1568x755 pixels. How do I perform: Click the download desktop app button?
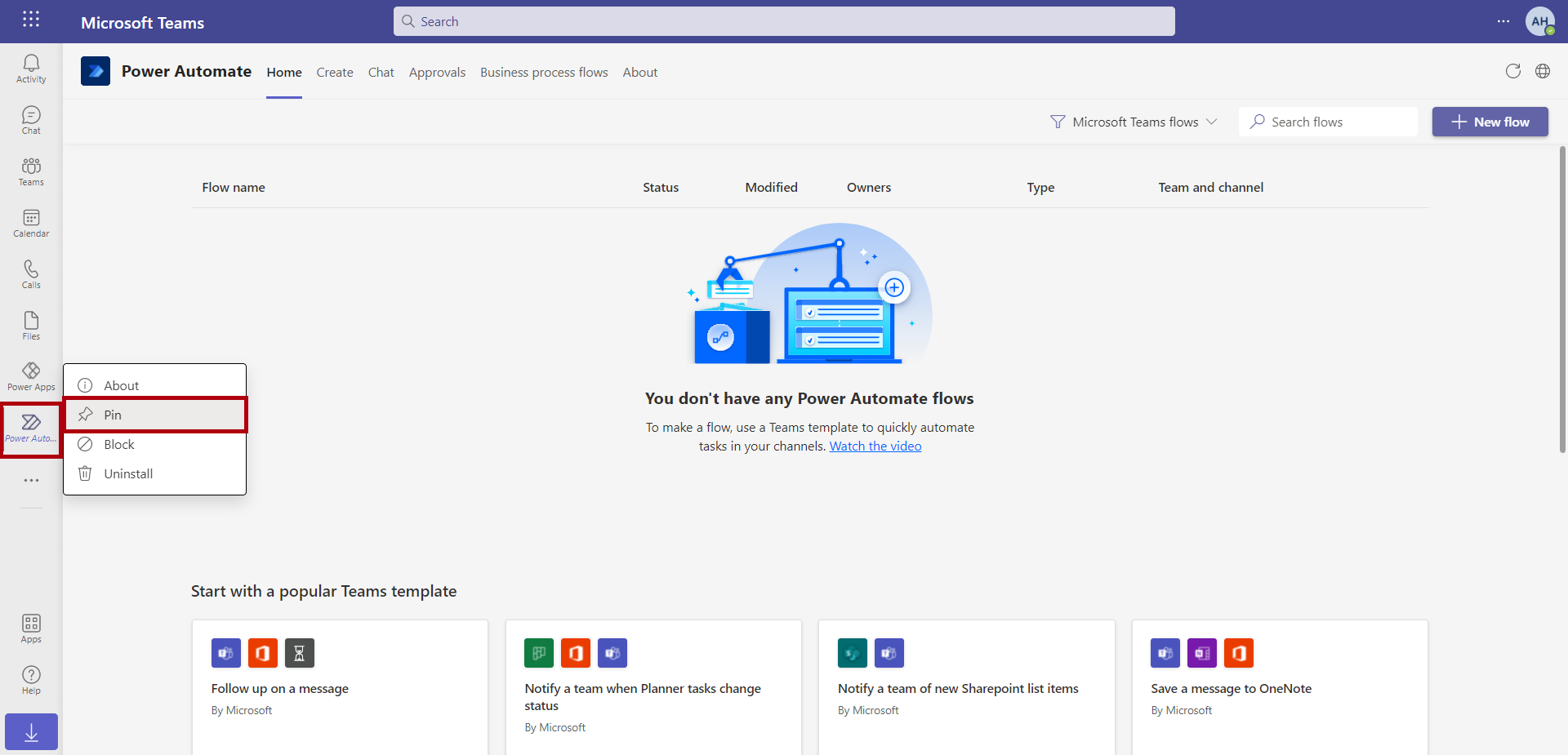pos(31,732)
